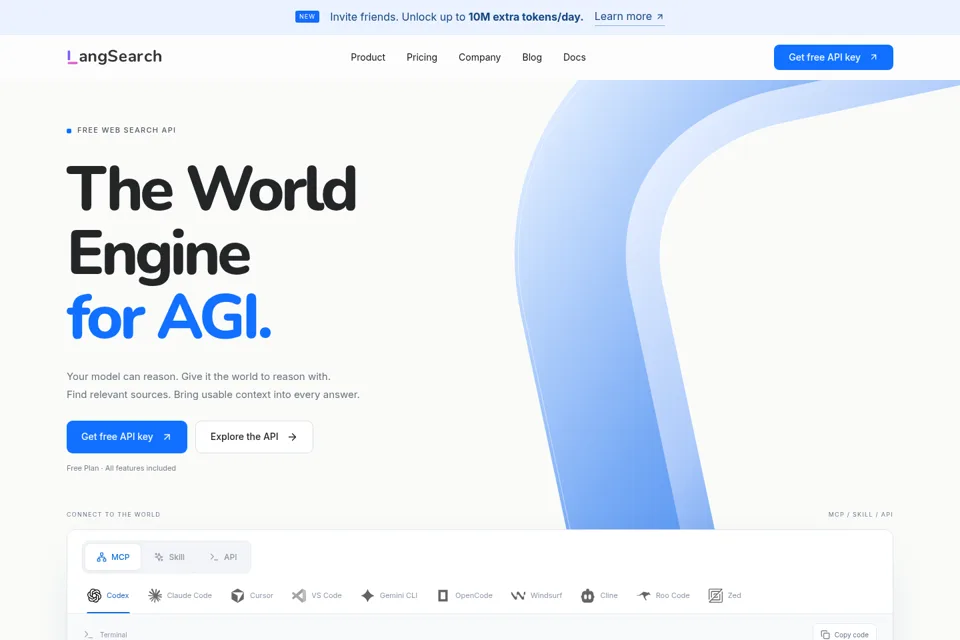This screenshot has width=960, height=640.
Task: Switch to the API tab
Action: [x=223, y=557]
